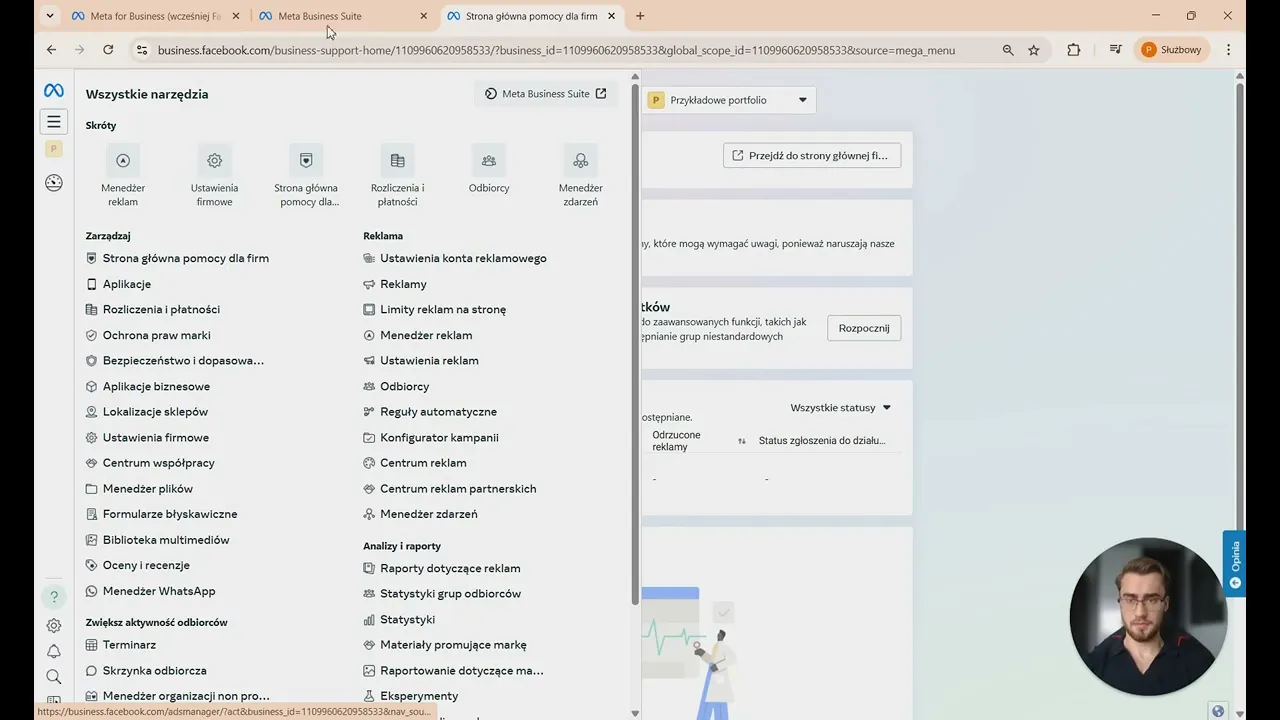Open Centrum reklam partnerskich entry
The image size is (1280, 720).
(450, 489)
